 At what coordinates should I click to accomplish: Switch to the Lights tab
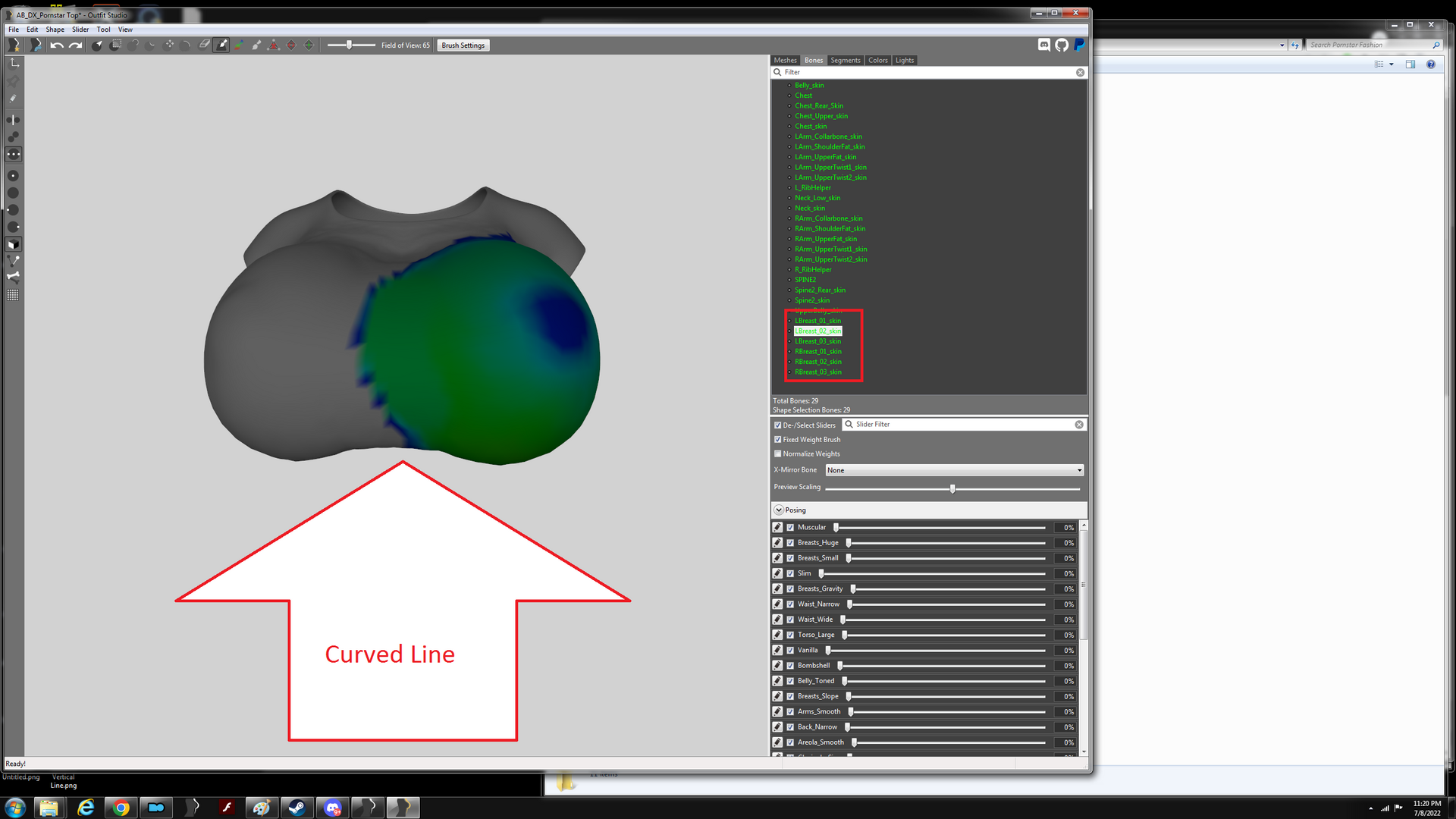point(904,60)
